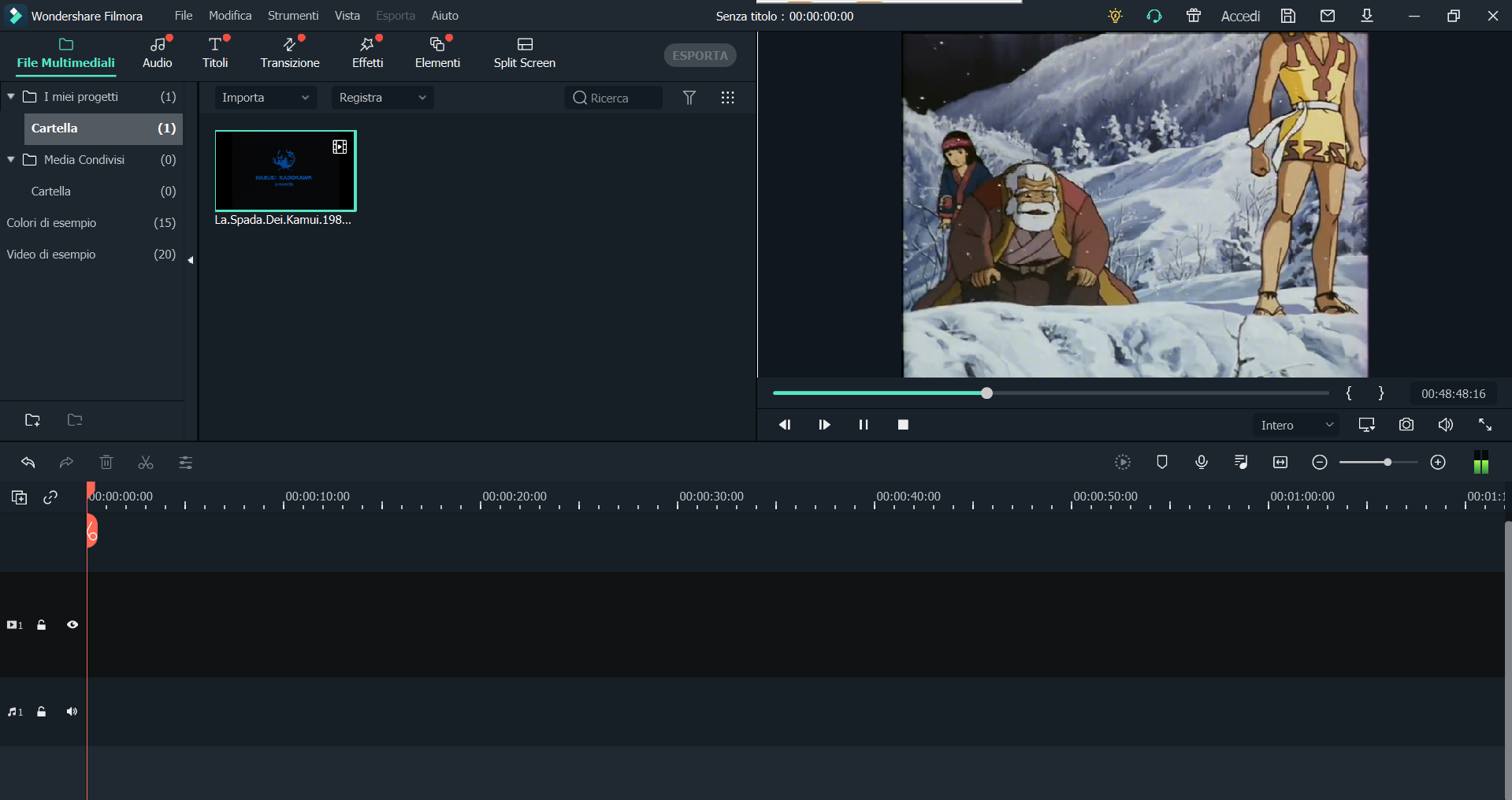Open the Aiuto menu
1512x800 pixels.
[445, 16]
